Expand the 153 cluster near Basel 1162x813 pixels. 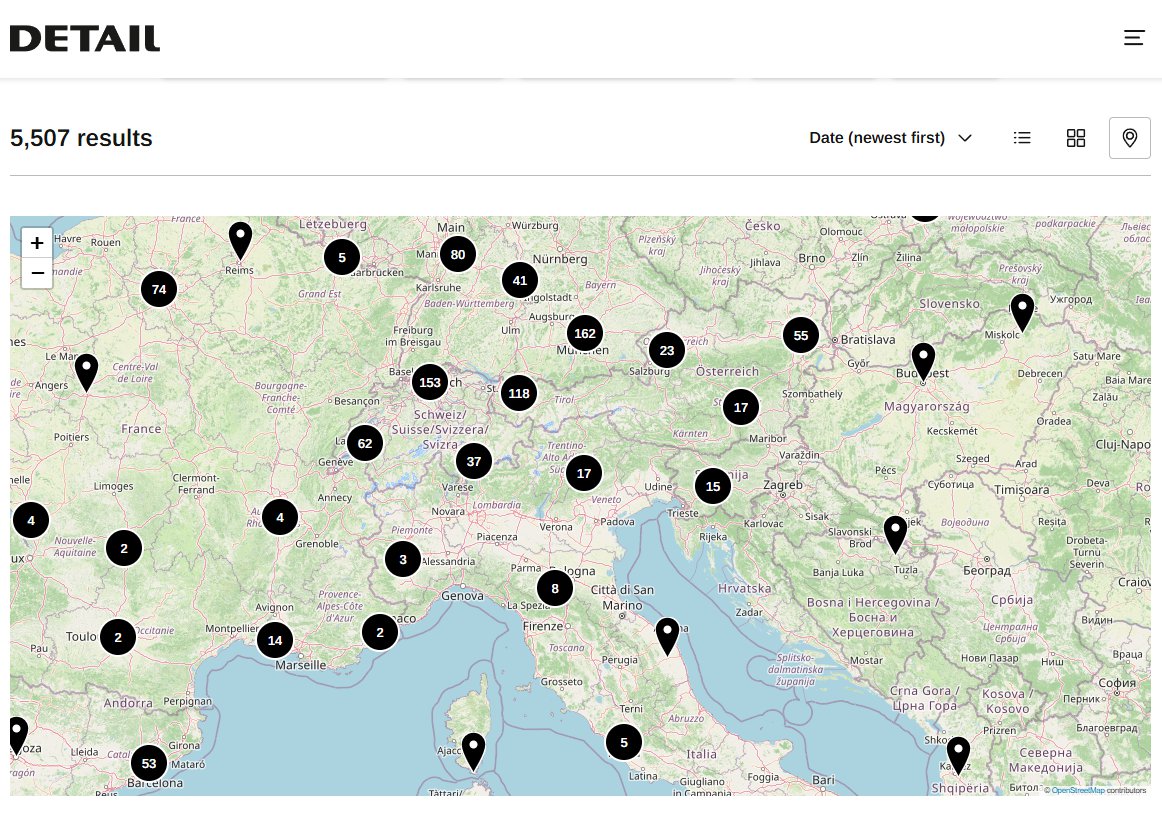click(x=430, y=382)
